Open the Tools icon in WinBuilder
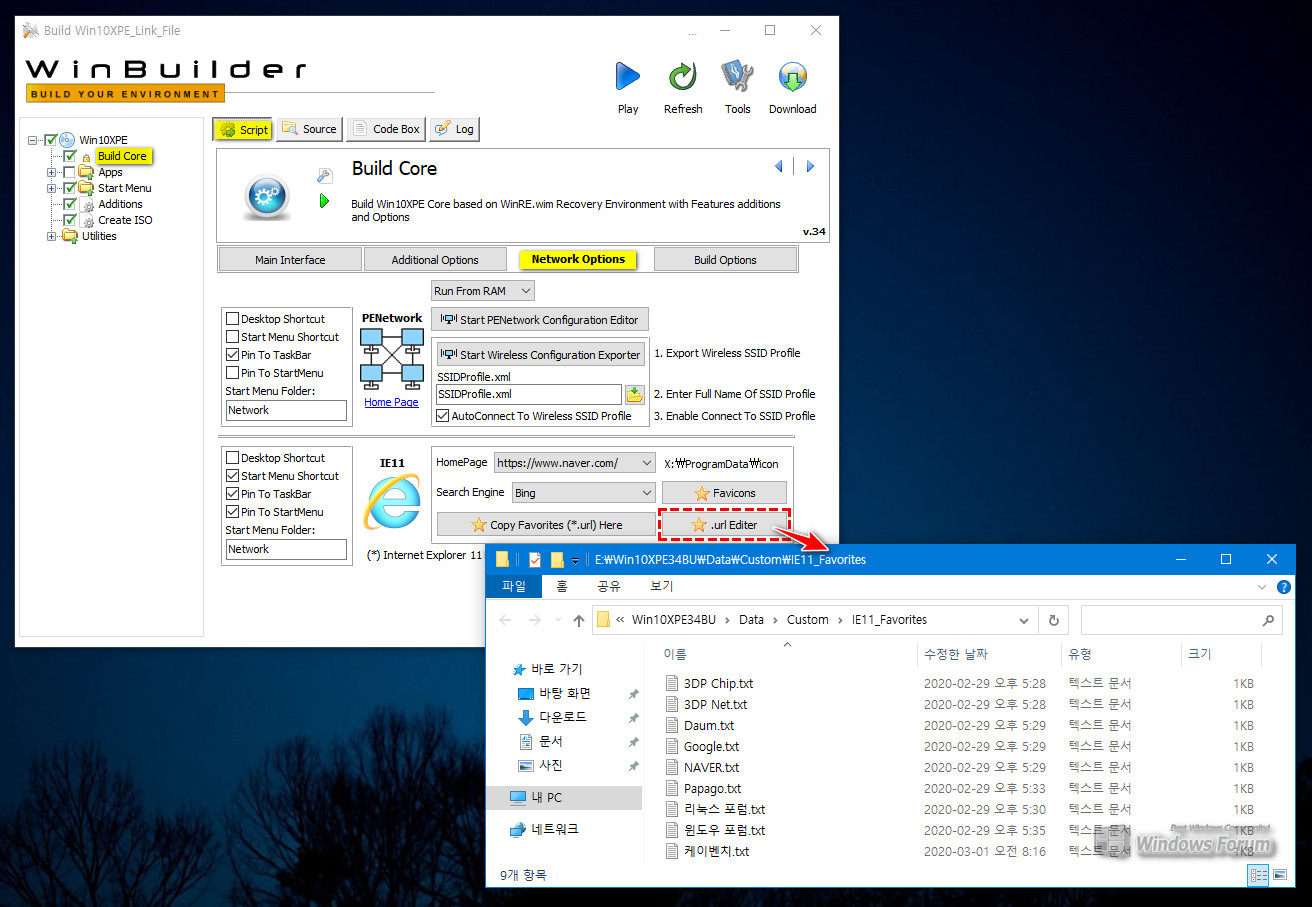Image resolution: width=1312 pixels, height=907 pixels. pos(738,77)
